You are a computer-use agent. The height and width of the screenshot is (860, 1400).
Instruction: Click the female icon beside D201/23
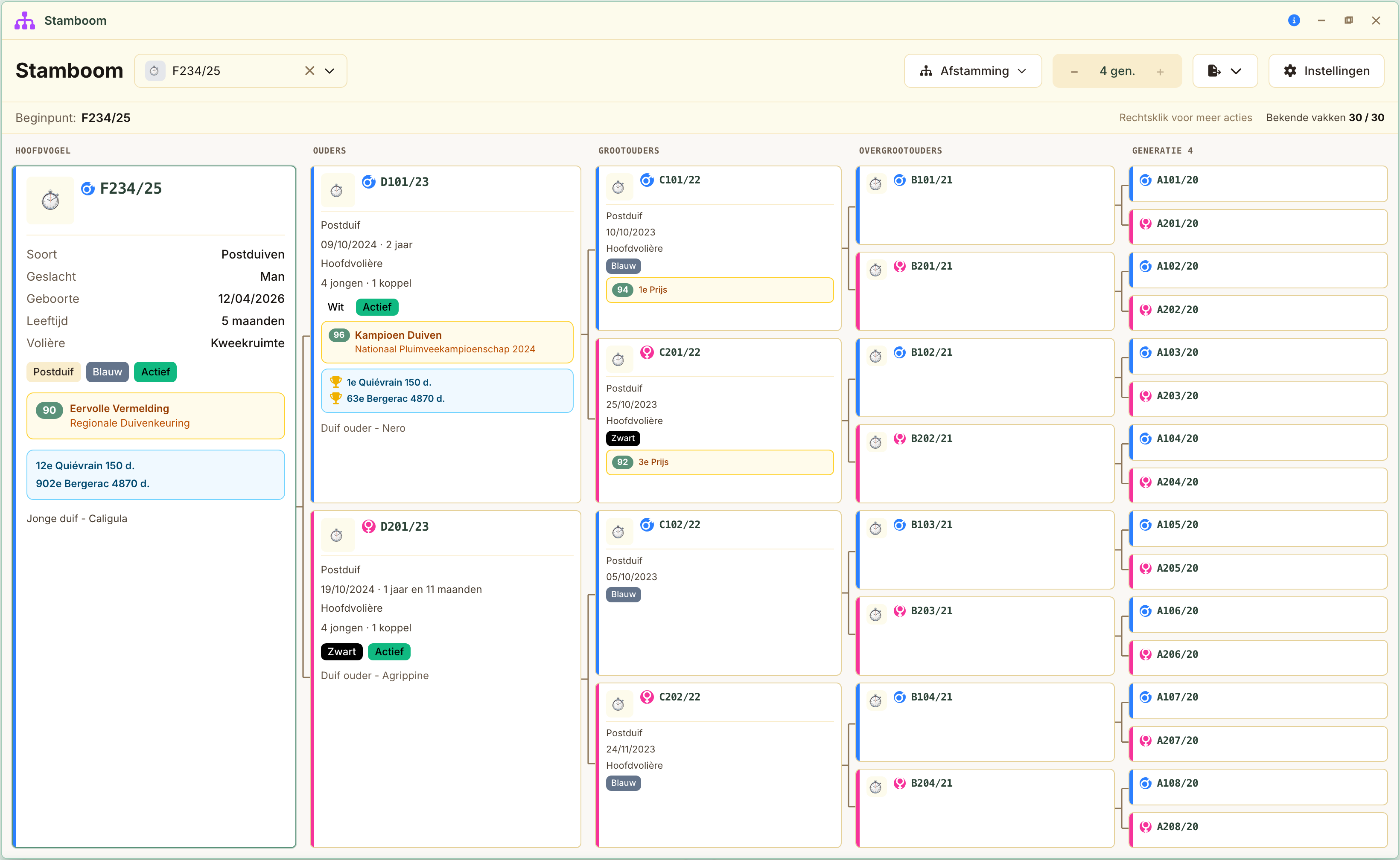(x=368, y=526)
